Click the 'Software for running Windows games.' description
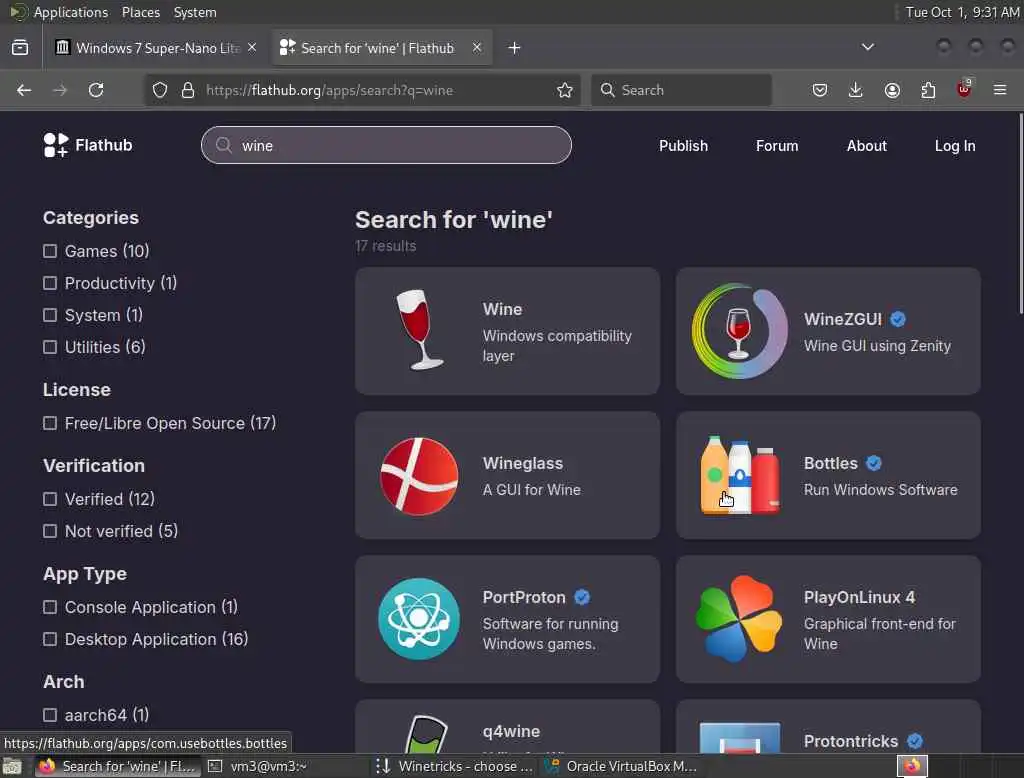The height and width of the screenshot is (778, 1024). coord(551,634)
